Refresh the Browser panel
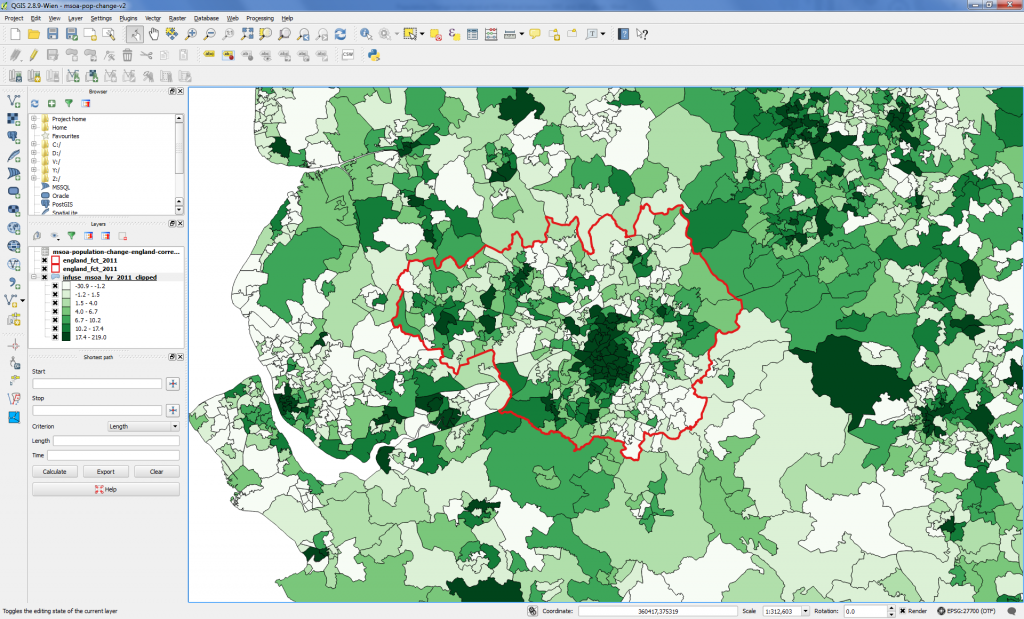1024x619 pixels. [35, 104]
